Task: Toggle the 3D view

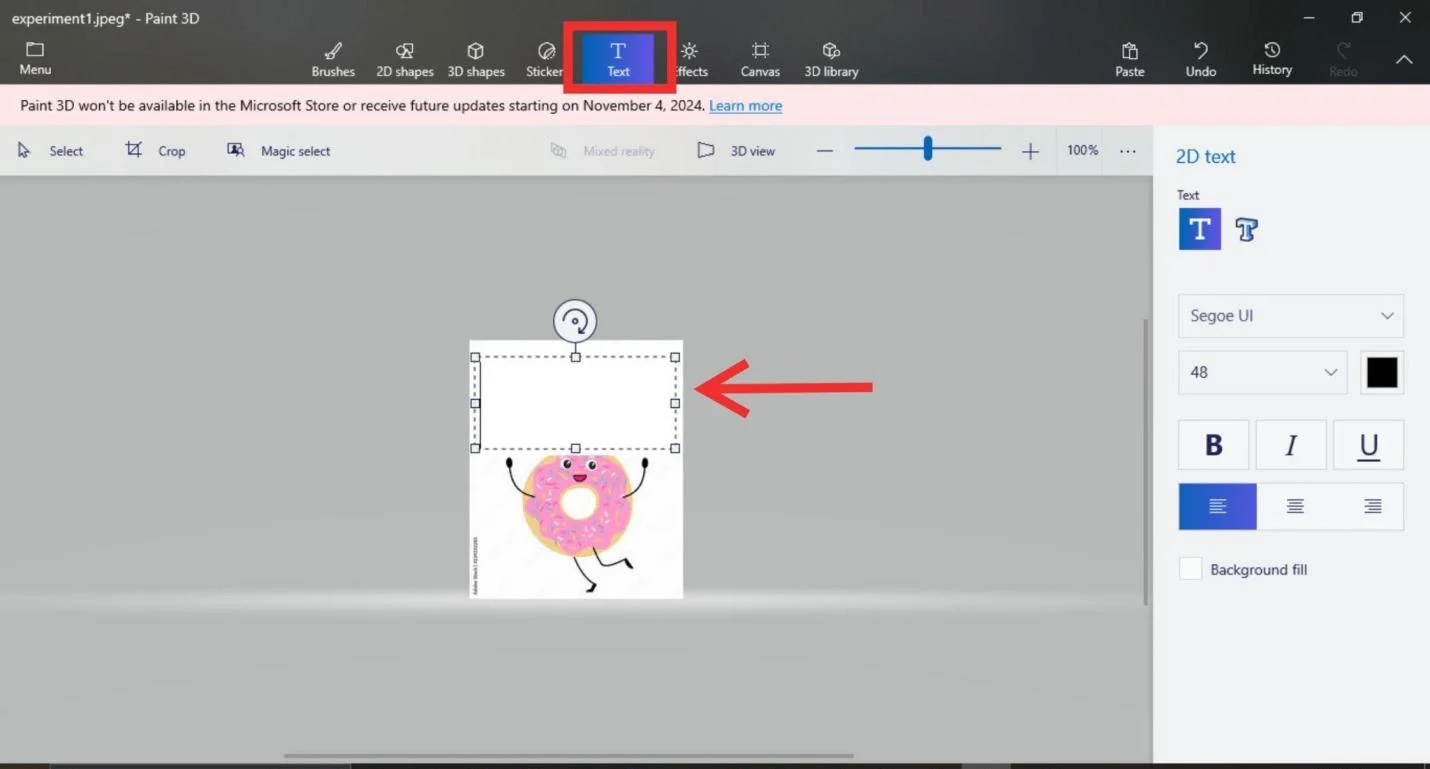Action: (736, 151)
